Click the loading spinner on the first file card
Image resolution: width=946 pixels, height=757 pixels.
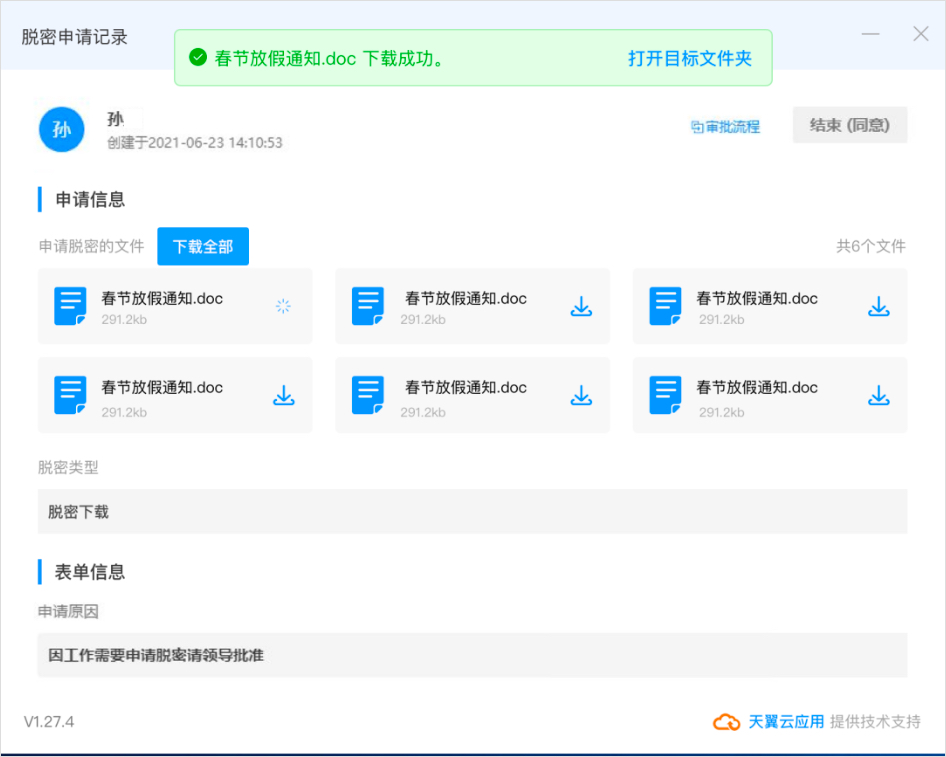click(283, 306)
